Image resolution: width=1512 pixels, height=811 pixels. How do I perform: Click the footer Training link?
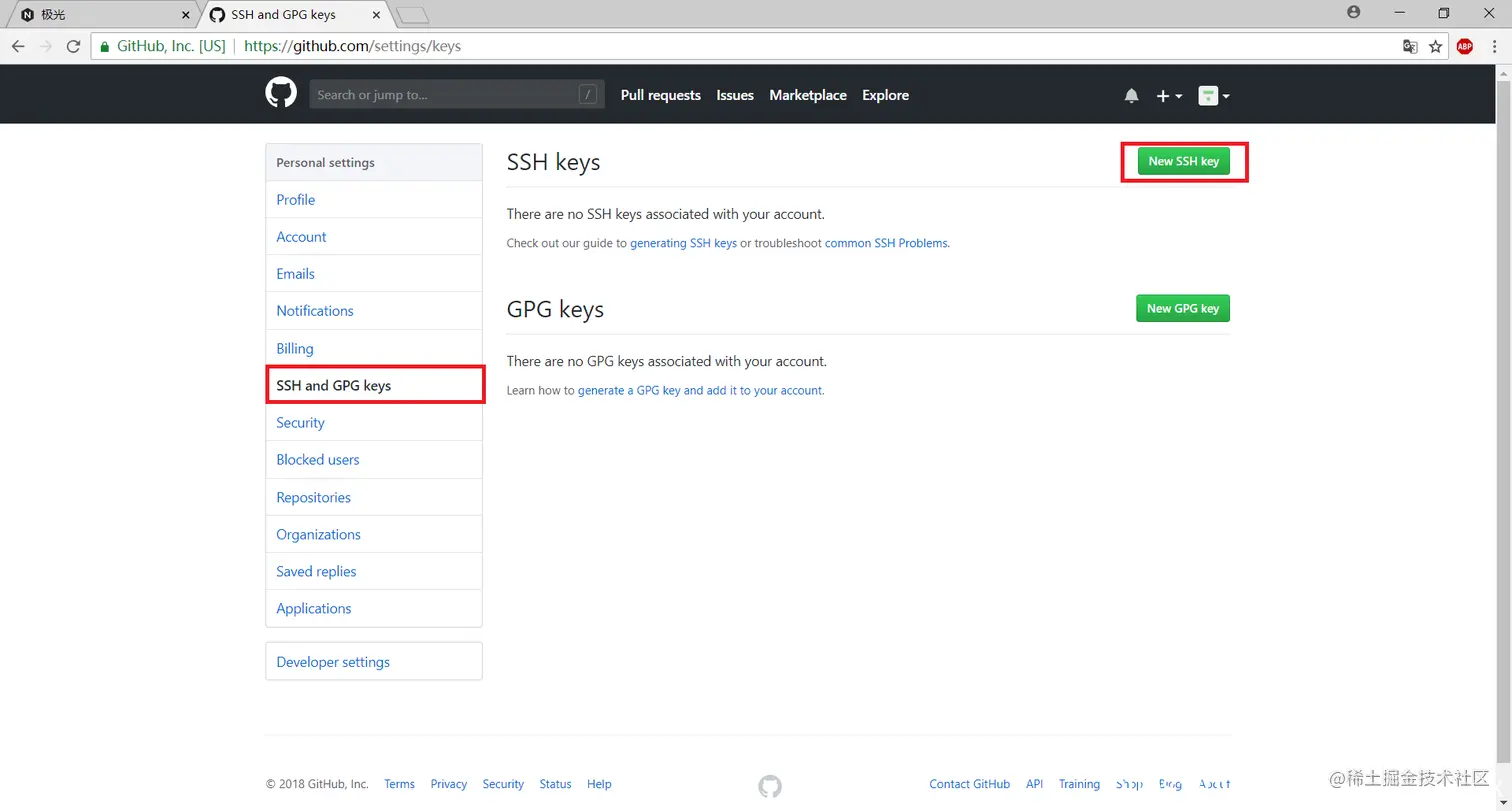1079,784
